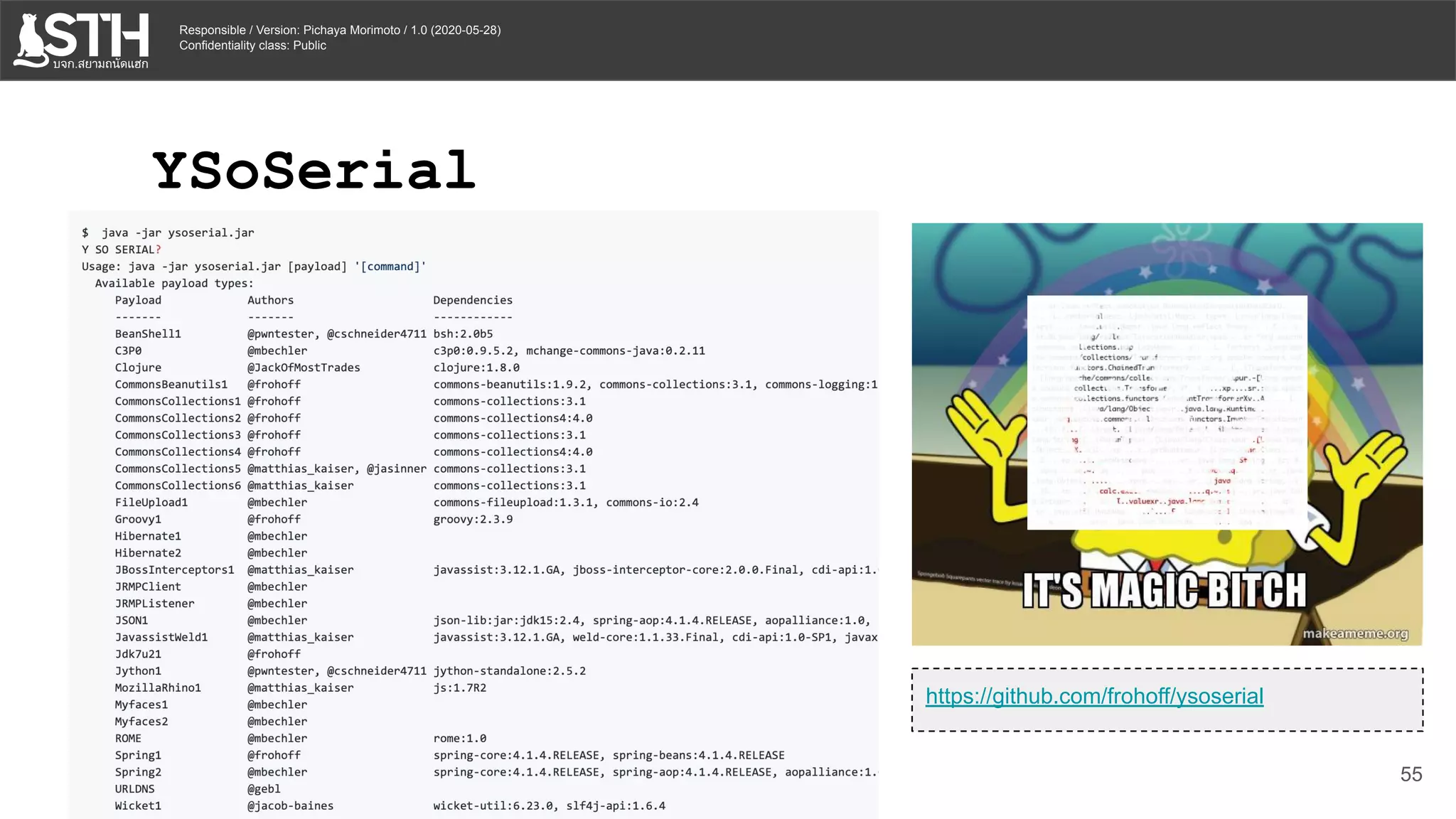
Task: Click the Payload column header
Action: [138, 300]
